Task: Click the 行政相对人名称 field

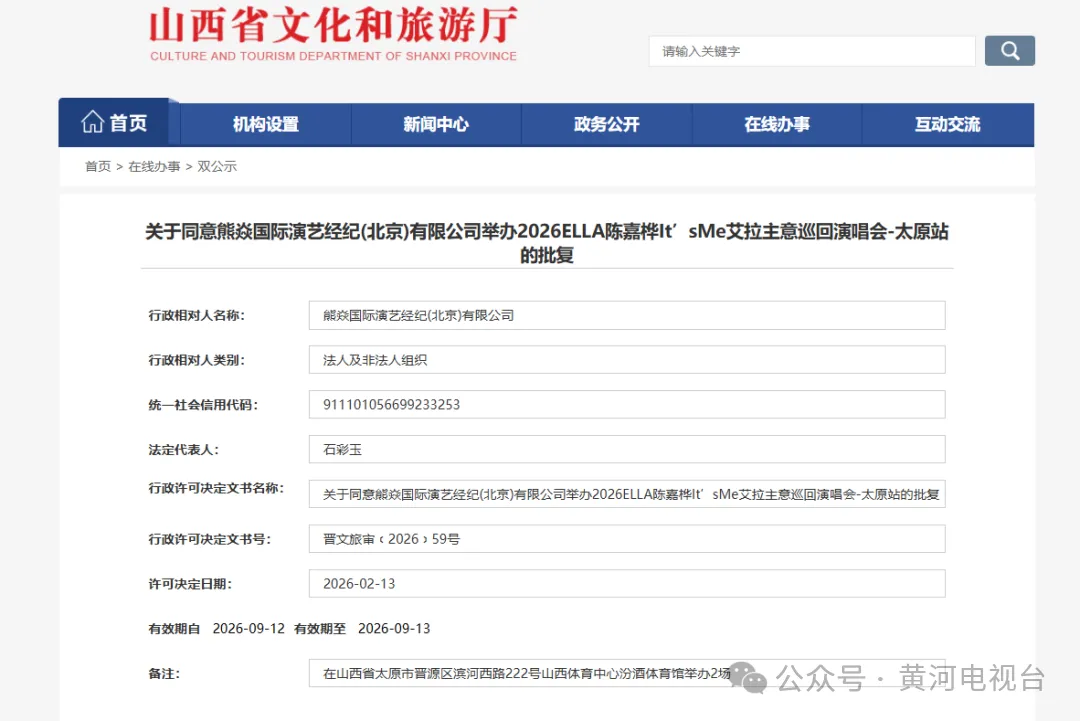Action: coord(627,315)
